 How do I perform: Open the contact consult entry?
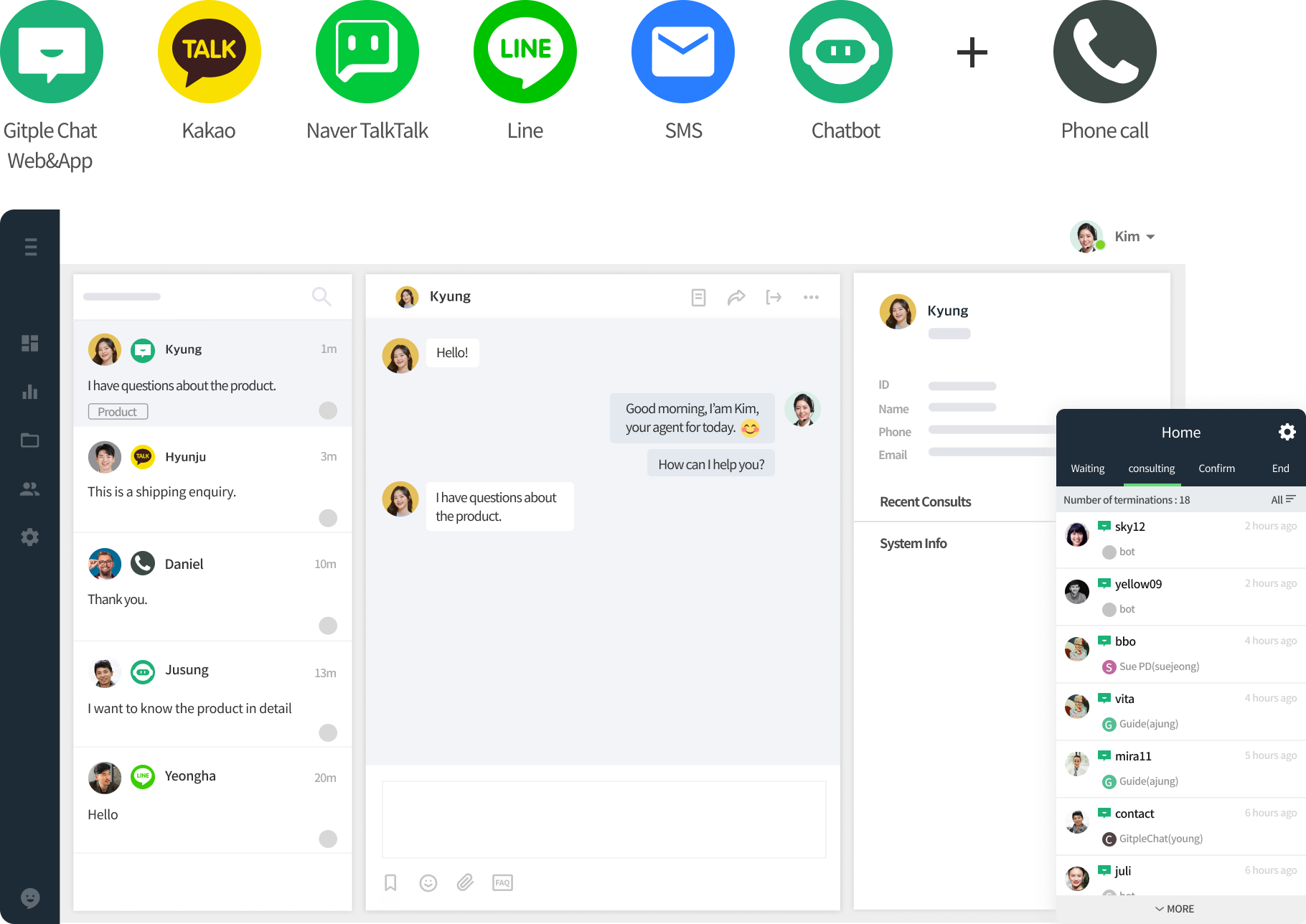[1181, 826]
